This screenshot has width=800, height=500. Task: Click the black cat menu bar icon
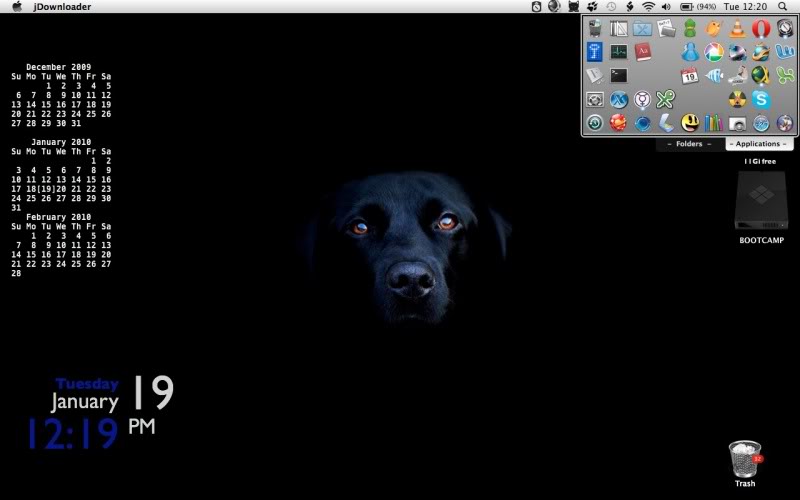tap(573, 6)
